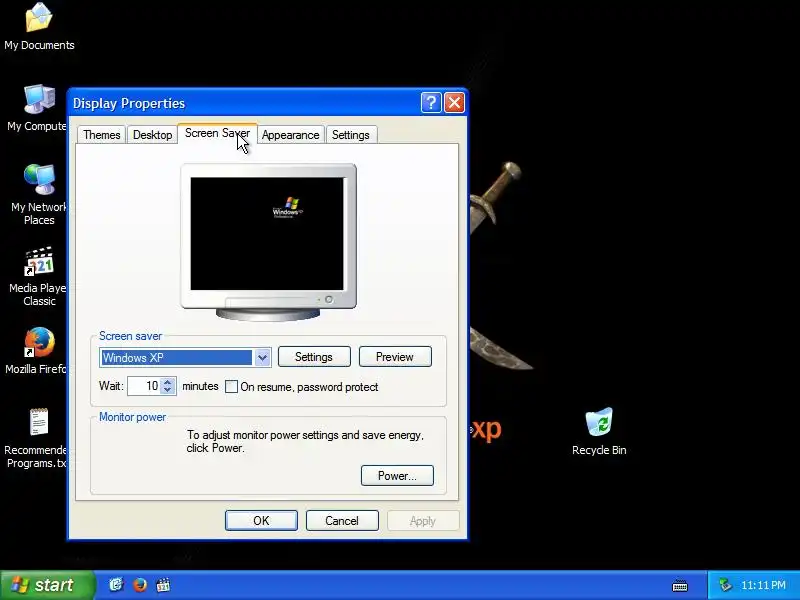Click Firefox quick launch icon

140,585
